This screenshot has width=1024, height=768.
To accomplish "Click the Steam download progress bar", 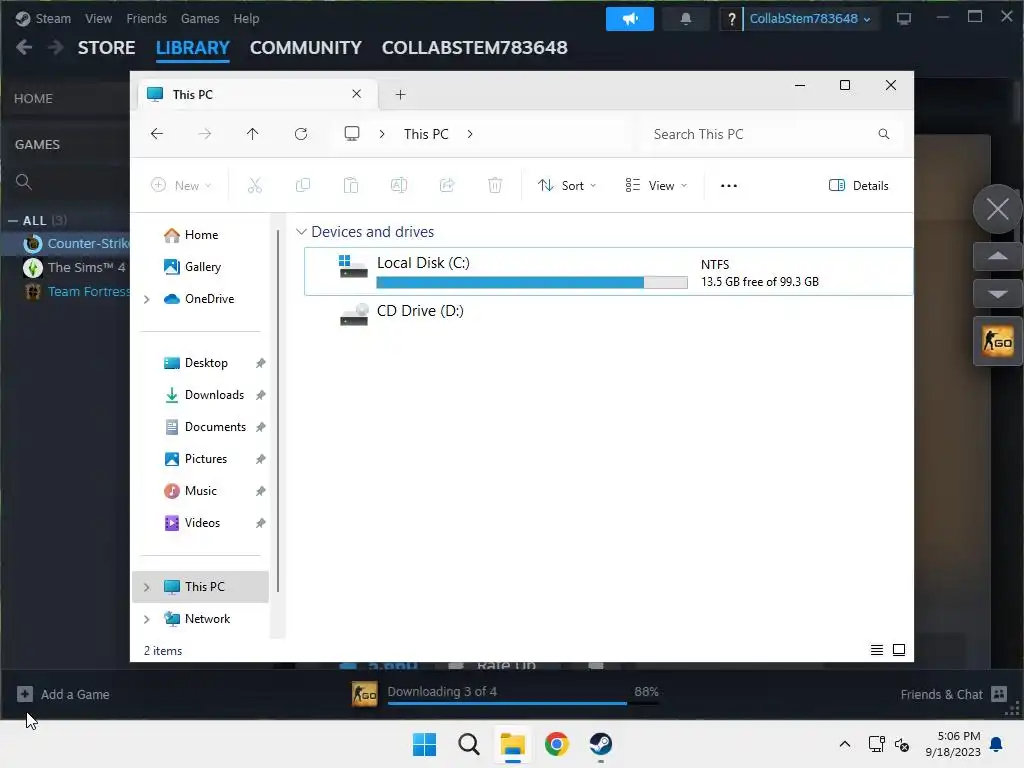I will 523,703.
